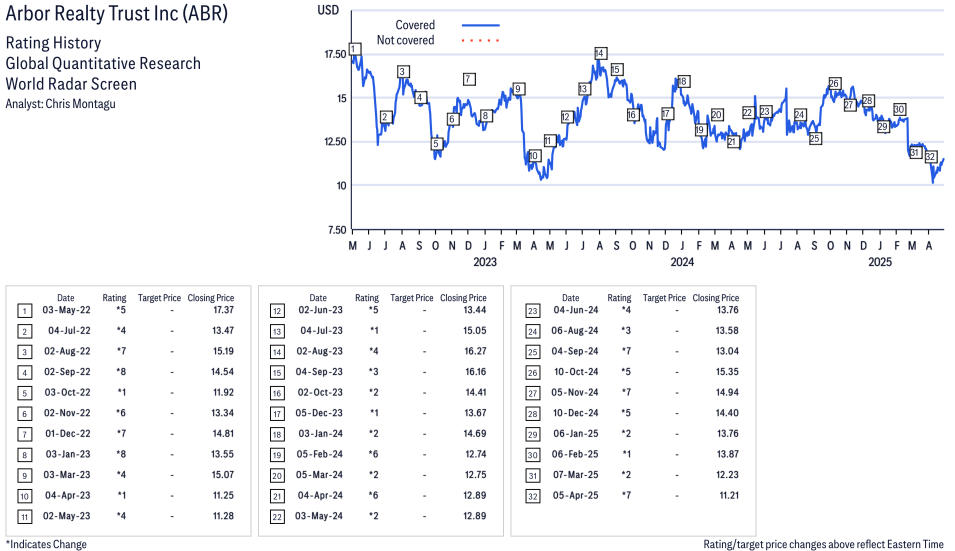
Task: Select the 17.37 closing price cell
Action: pyautogui.click(x=224, y=310)
